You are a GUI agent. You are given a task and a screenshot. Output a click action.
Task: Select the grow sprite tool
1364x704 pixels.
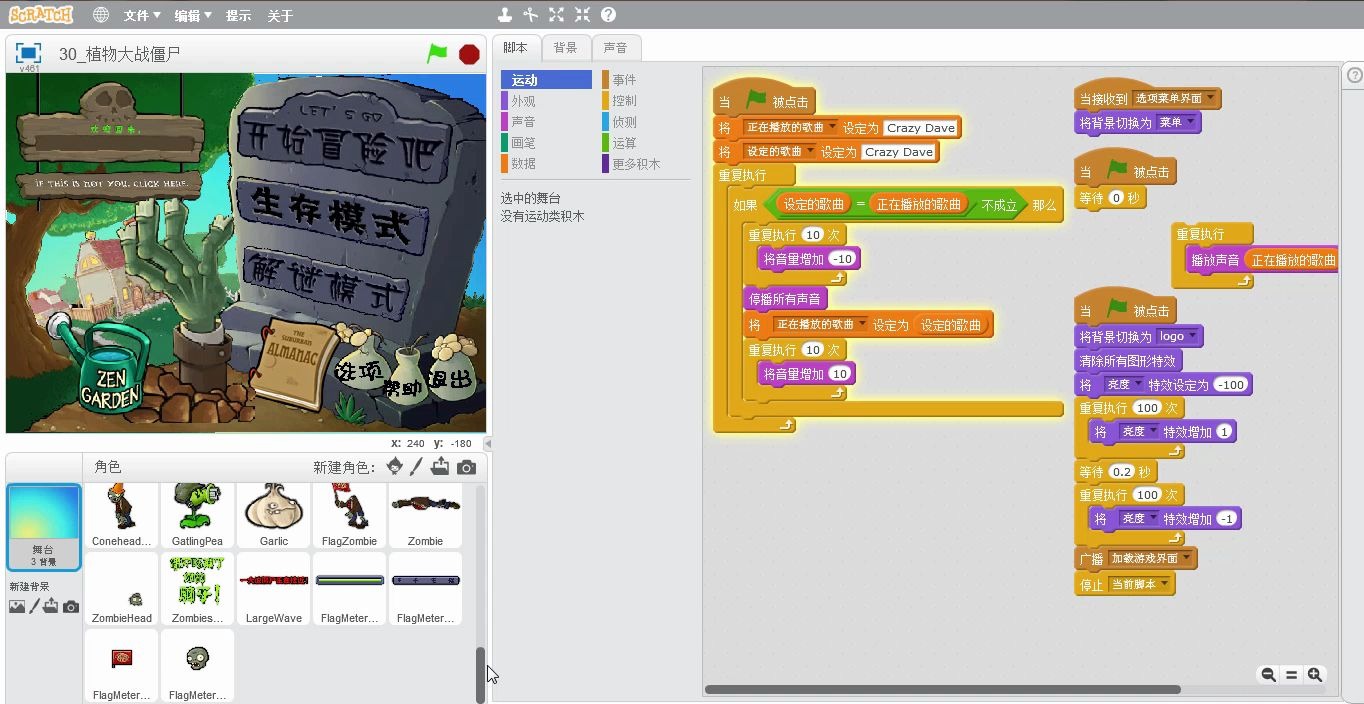tap(556, 15)
